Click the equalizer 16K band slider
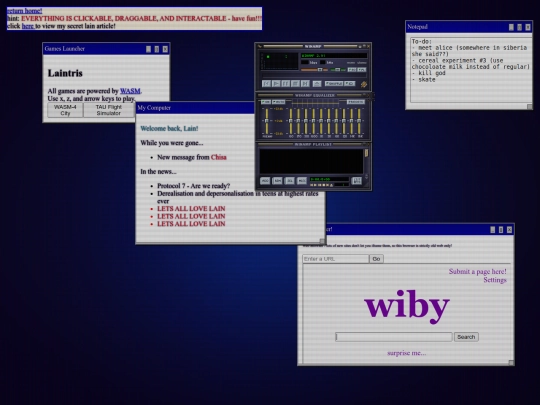The image size is (540, 405). coord(359,121)
